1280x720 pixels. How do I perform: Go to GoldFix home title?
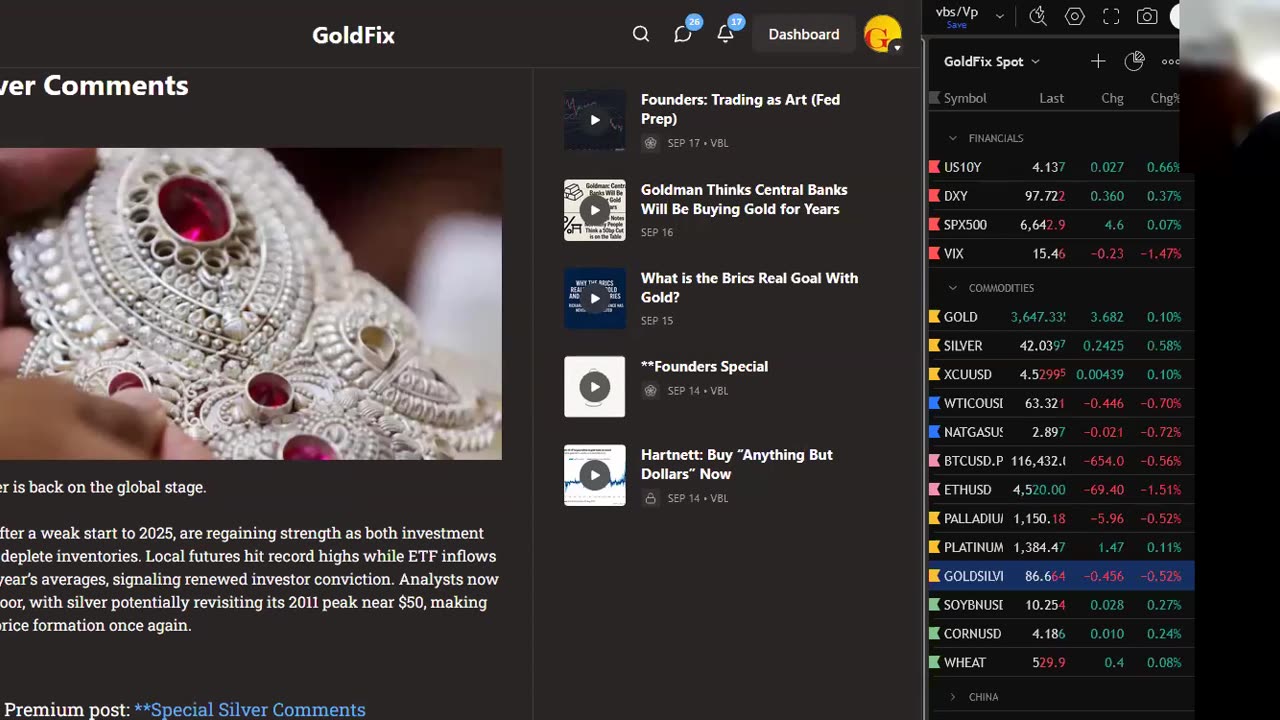pos(353,35)
